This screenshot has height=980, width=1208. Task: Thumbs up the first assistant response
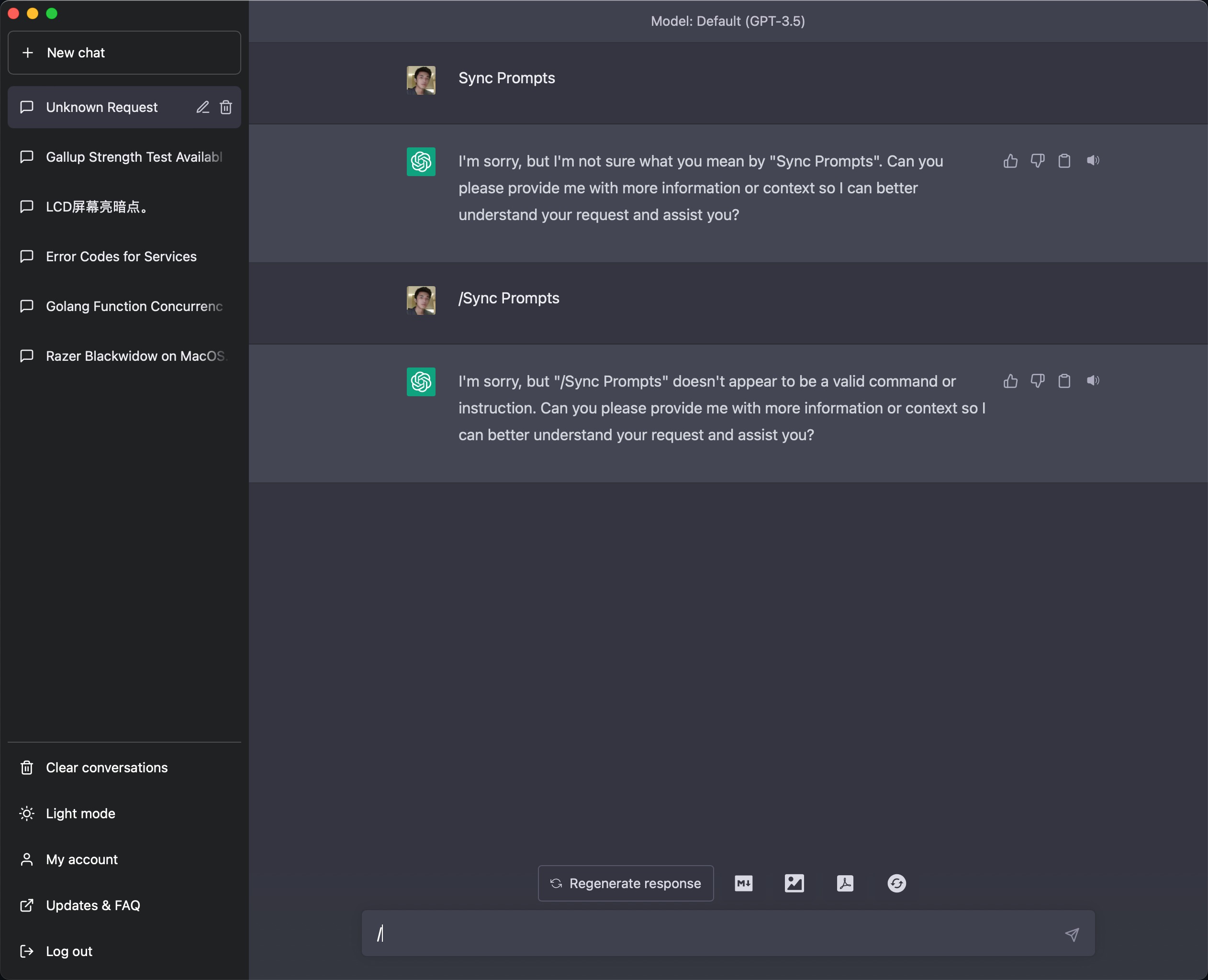click(1010, 161)
